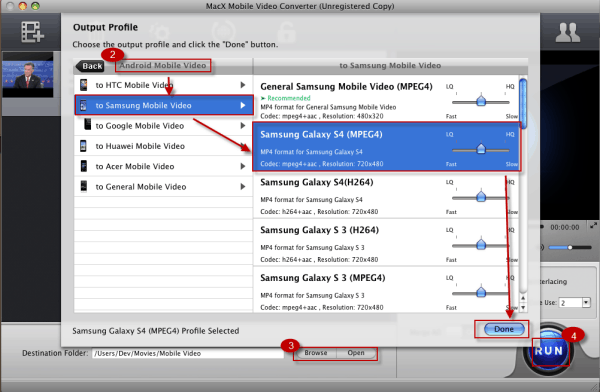Screen dimensions: 600x392
Task: Select Samsung Galaxy S4(H264) profile
Action: click(x=386, y=195)
